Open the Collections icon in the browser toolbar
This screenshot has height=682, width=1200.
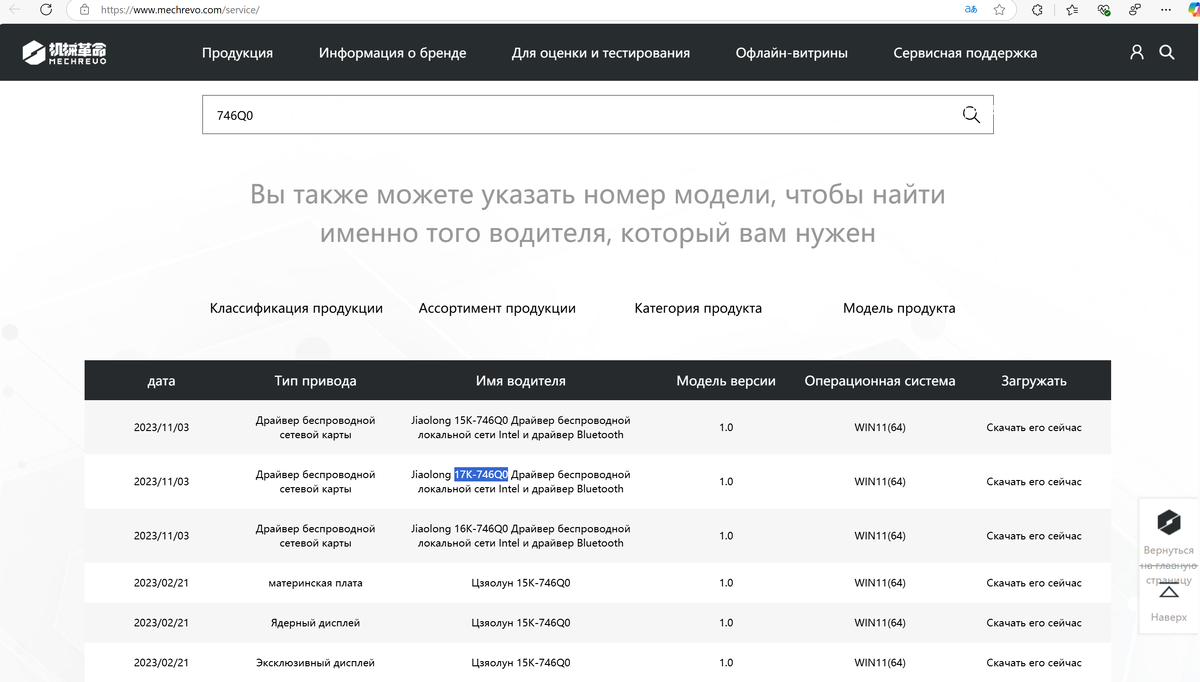click(1071, 11)
